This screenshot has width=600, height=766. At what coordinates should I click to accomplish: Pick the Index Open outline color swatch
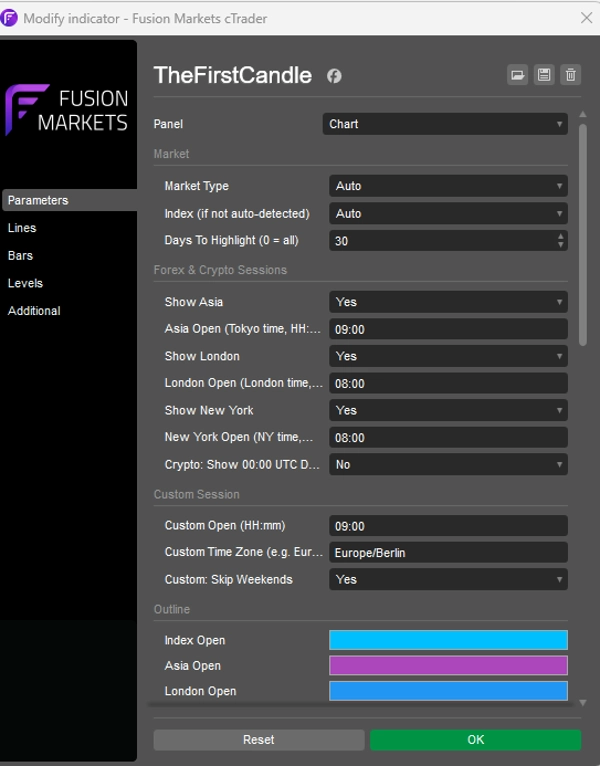point(449,640)
